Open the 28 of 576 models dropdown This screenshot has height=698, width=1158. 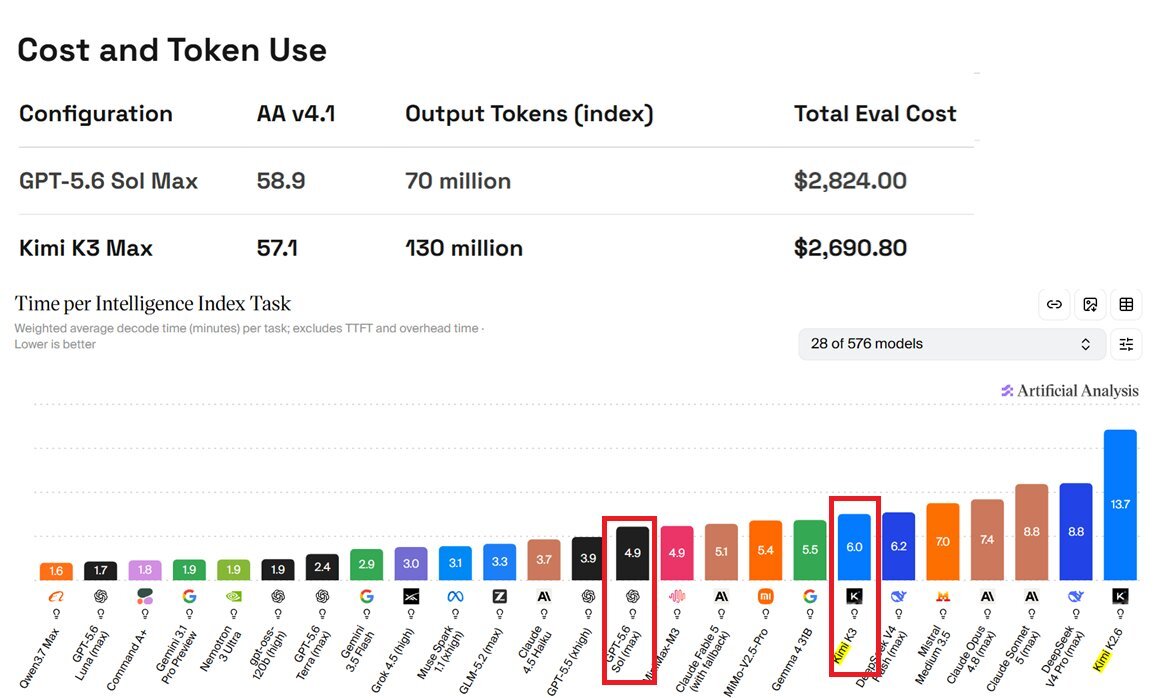click(x=951, y=344)
